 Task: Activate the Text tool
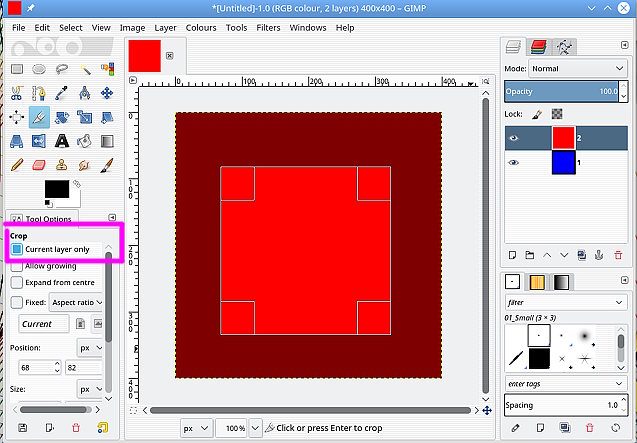click(63, 141)
